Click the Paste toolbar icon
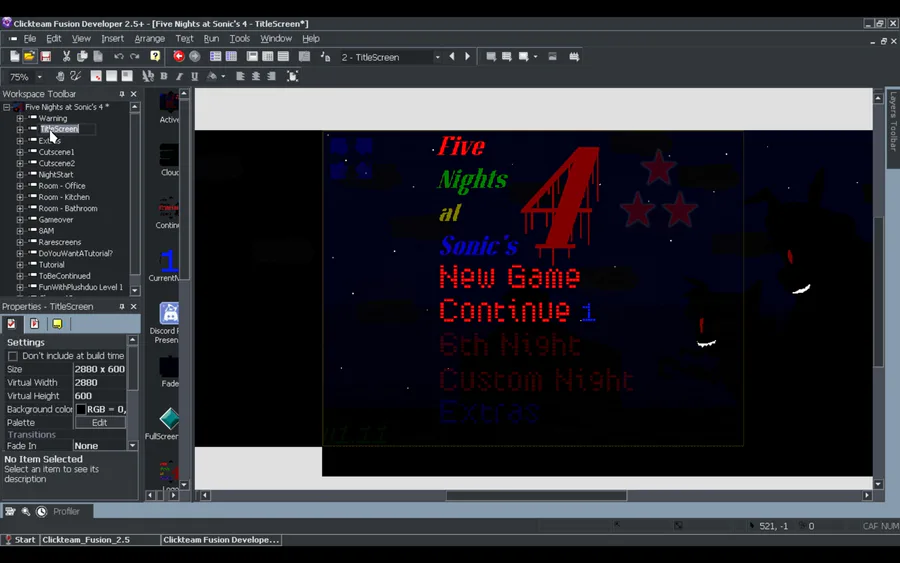This screenshot has width=900, height=563. click(x=98, y=56)
